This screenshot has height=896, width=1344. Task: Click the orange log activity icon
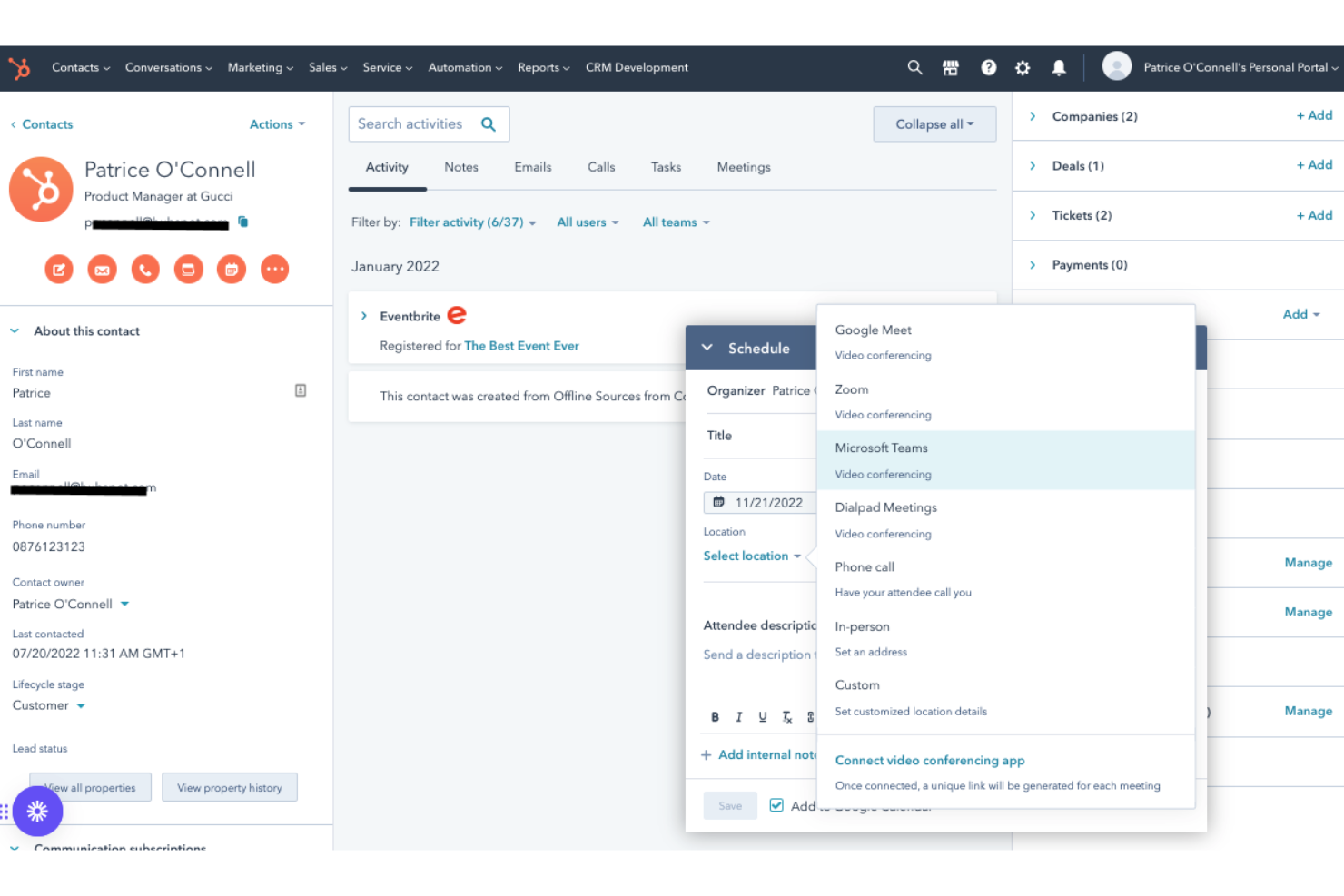click(188, 269)
